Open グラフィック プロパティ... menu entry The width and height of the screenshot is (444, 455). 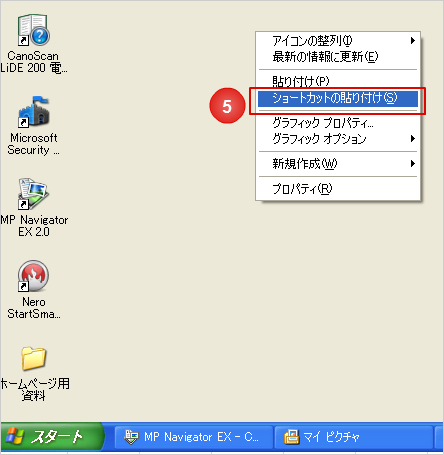point(338,123)
